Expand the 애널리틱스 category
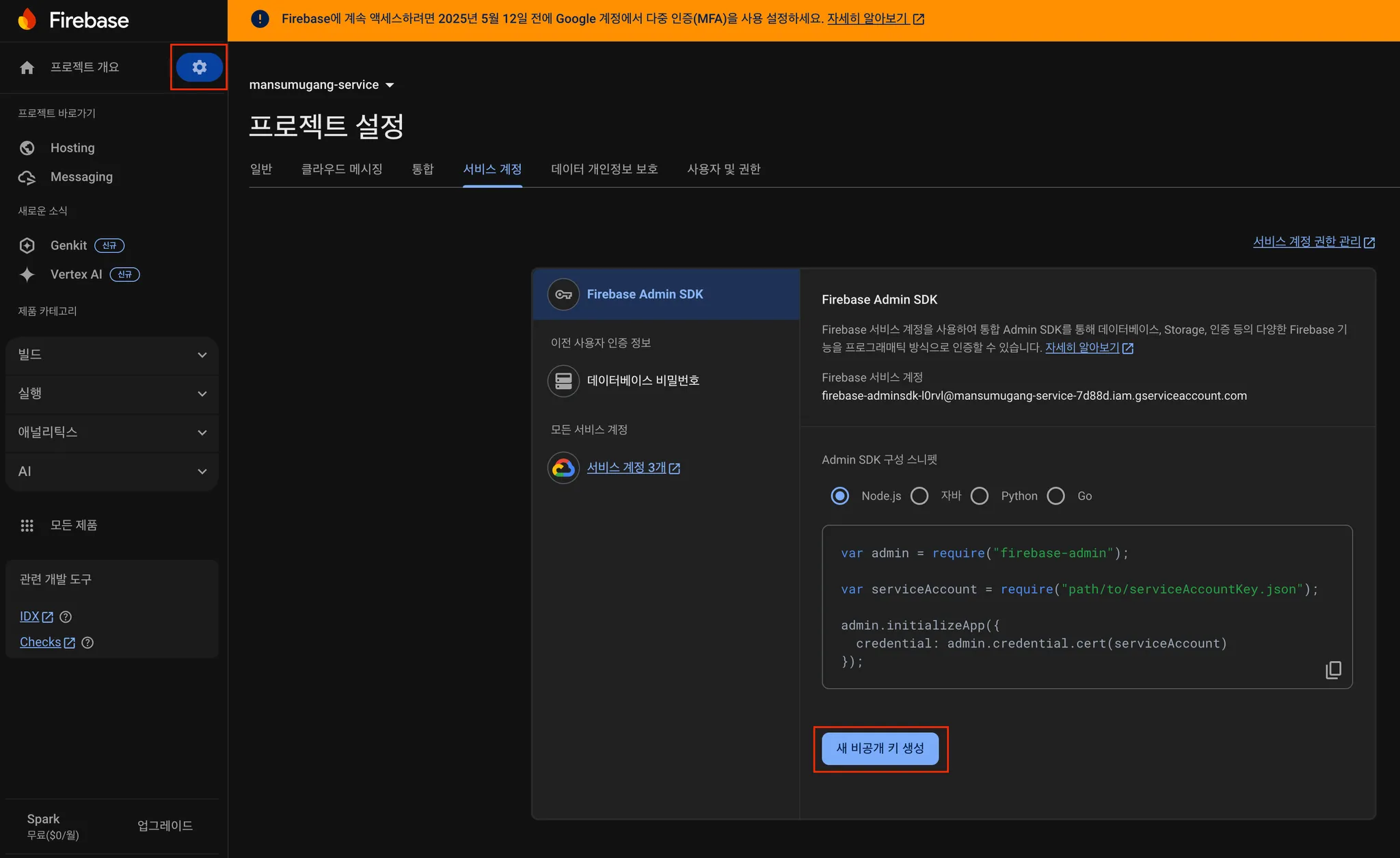This screenshot has width=1400, height=858. click(x=112, y=432)
